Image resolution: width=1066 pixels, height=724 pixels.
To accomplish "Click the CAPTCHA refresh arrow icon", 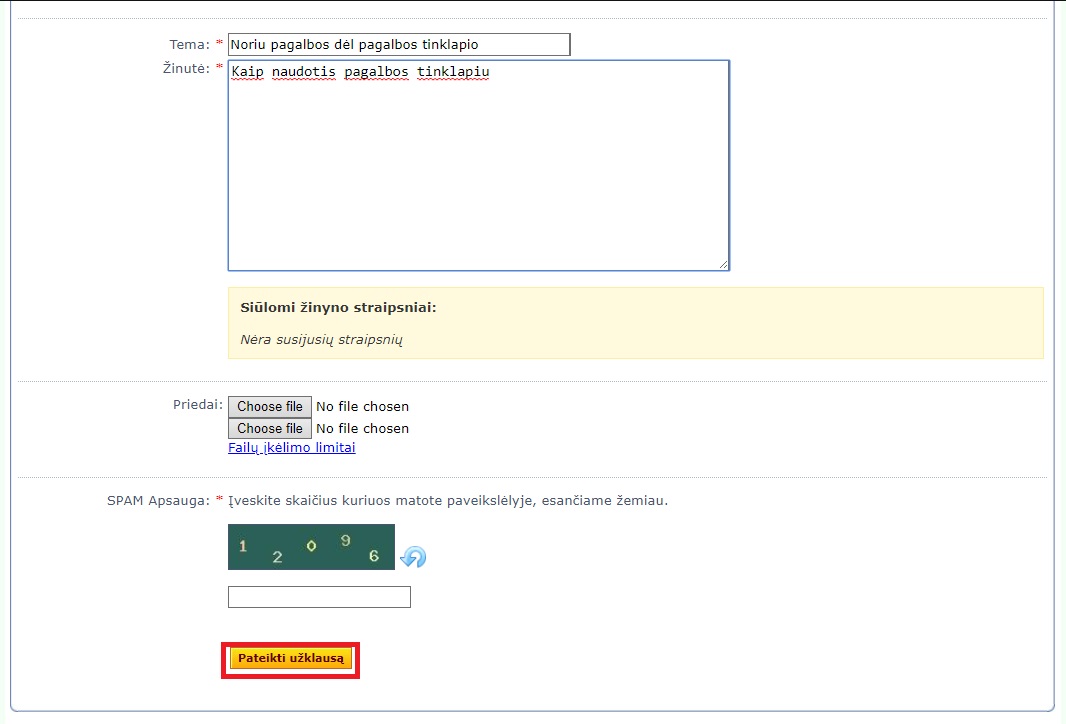I will (x=413, y=557).
